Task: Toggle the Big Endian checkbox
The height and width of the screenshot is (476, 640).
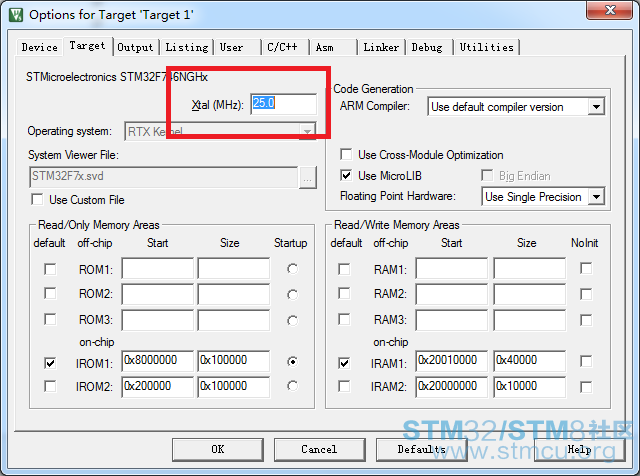Action: tap(487, 176)
